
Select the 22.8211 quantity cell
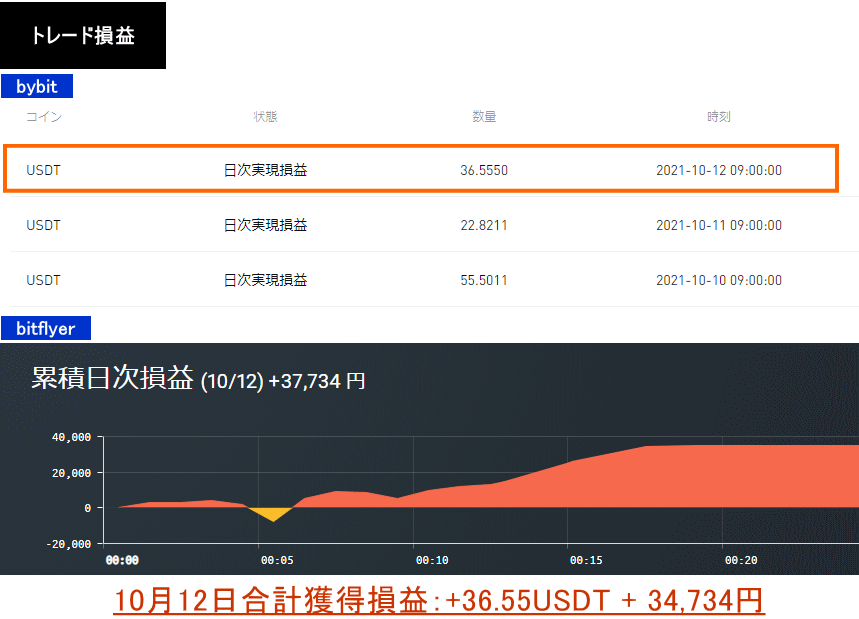tap(484, 225)
